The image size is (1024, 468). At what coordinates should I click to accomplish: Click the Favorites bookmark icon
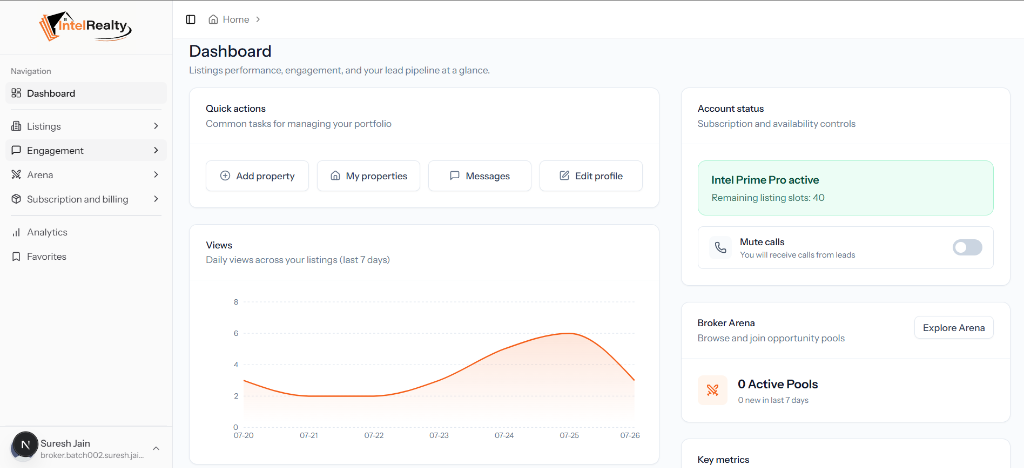click(x=16, y=257)
